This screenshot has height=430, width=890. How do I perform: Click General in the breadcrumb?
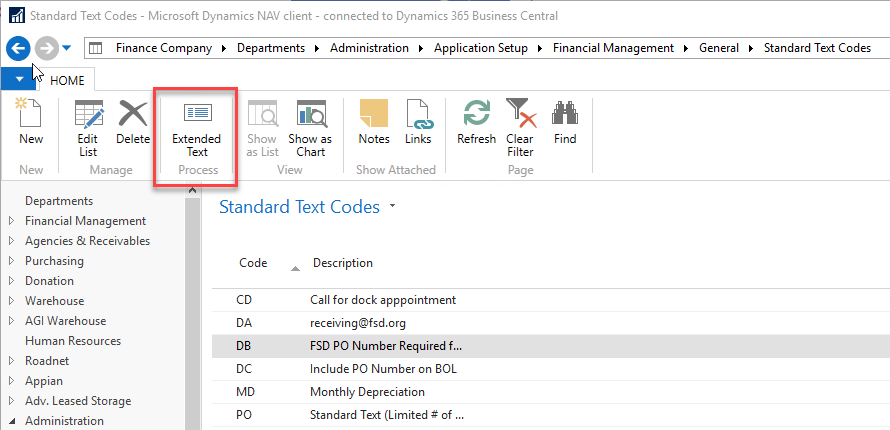coord(719,48)
